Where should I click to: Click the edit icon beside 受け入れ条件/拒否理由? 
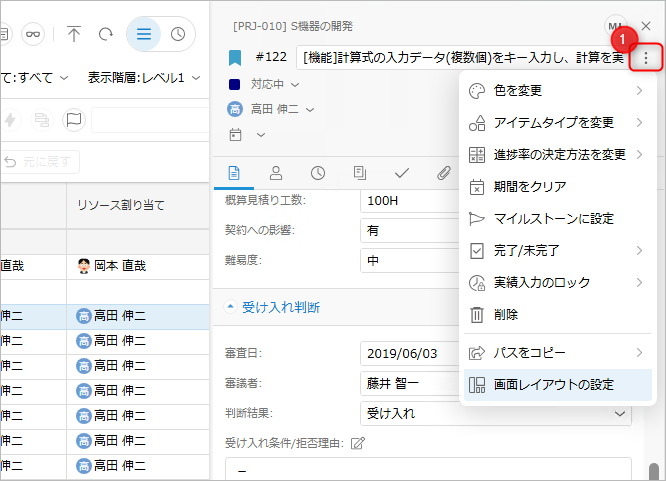point(356,442)
